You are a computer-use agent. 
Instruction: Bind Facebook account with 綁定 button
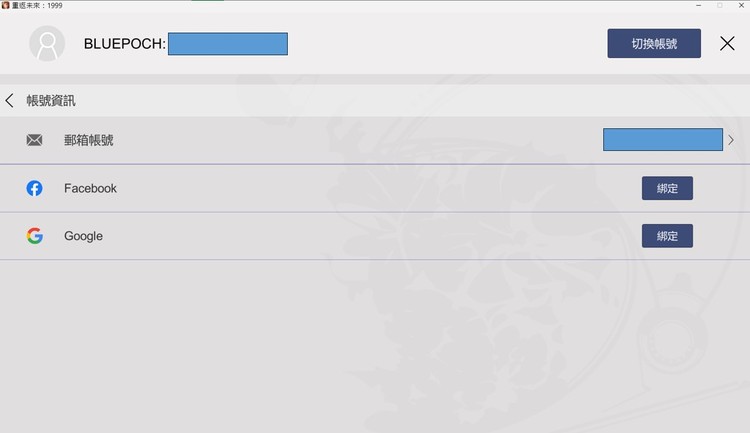point(667,188)
